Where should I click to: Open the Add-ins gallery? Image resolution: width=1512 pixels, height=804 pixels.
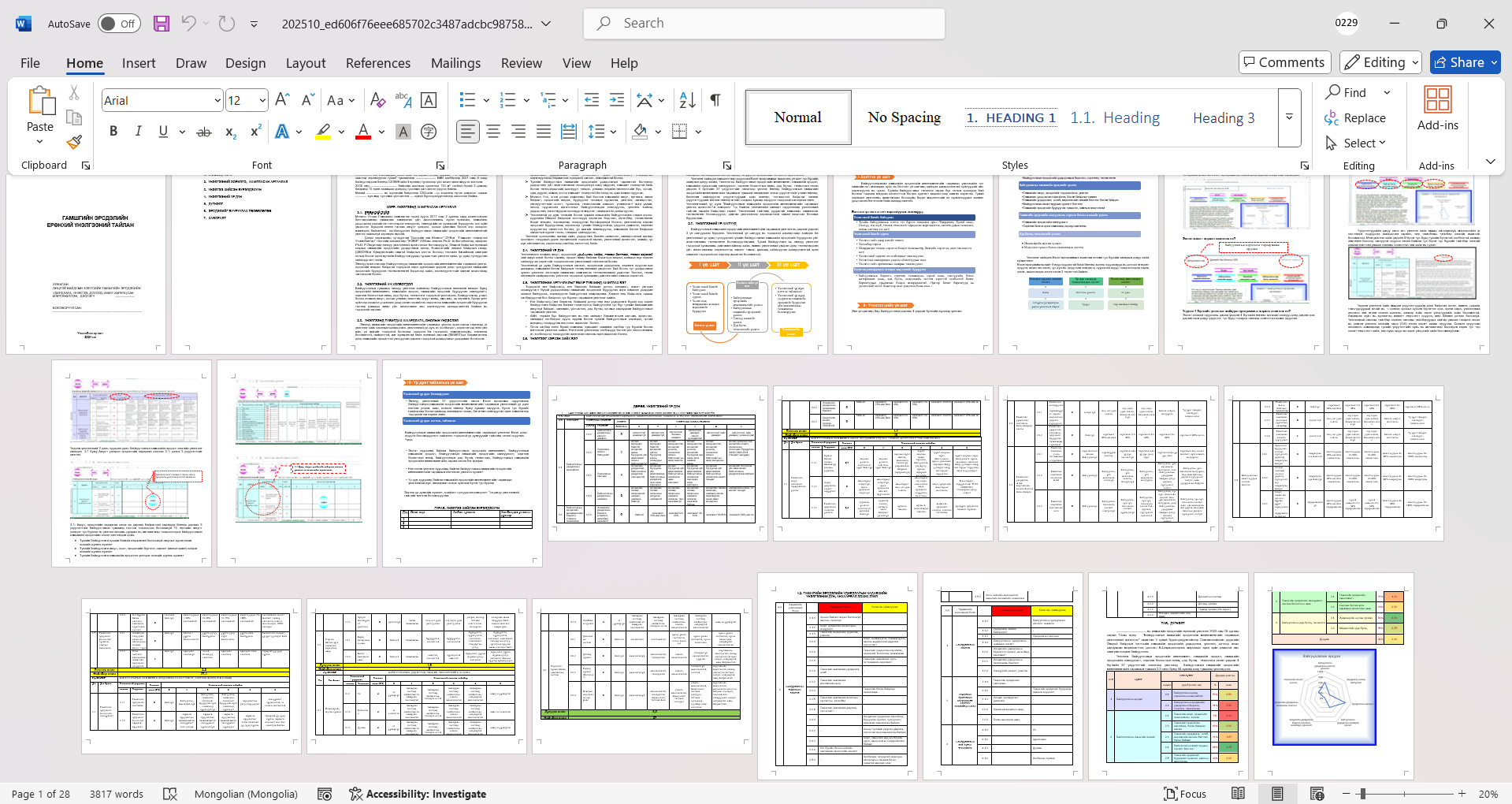coord(1437,109)
